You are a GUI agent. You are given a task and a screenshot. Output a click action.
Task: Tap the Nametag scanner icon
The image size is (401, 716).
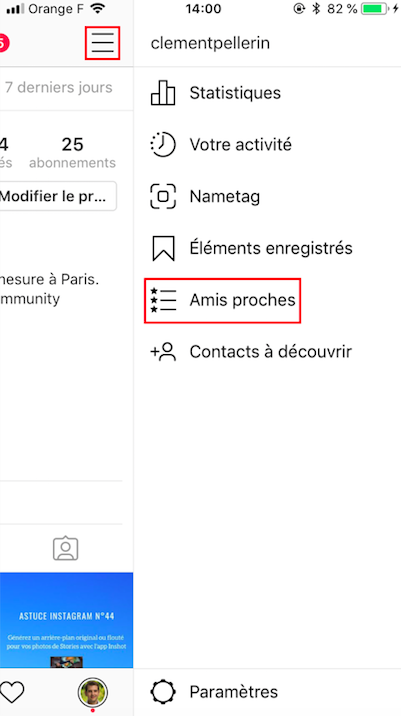click(x=163, y=196)
